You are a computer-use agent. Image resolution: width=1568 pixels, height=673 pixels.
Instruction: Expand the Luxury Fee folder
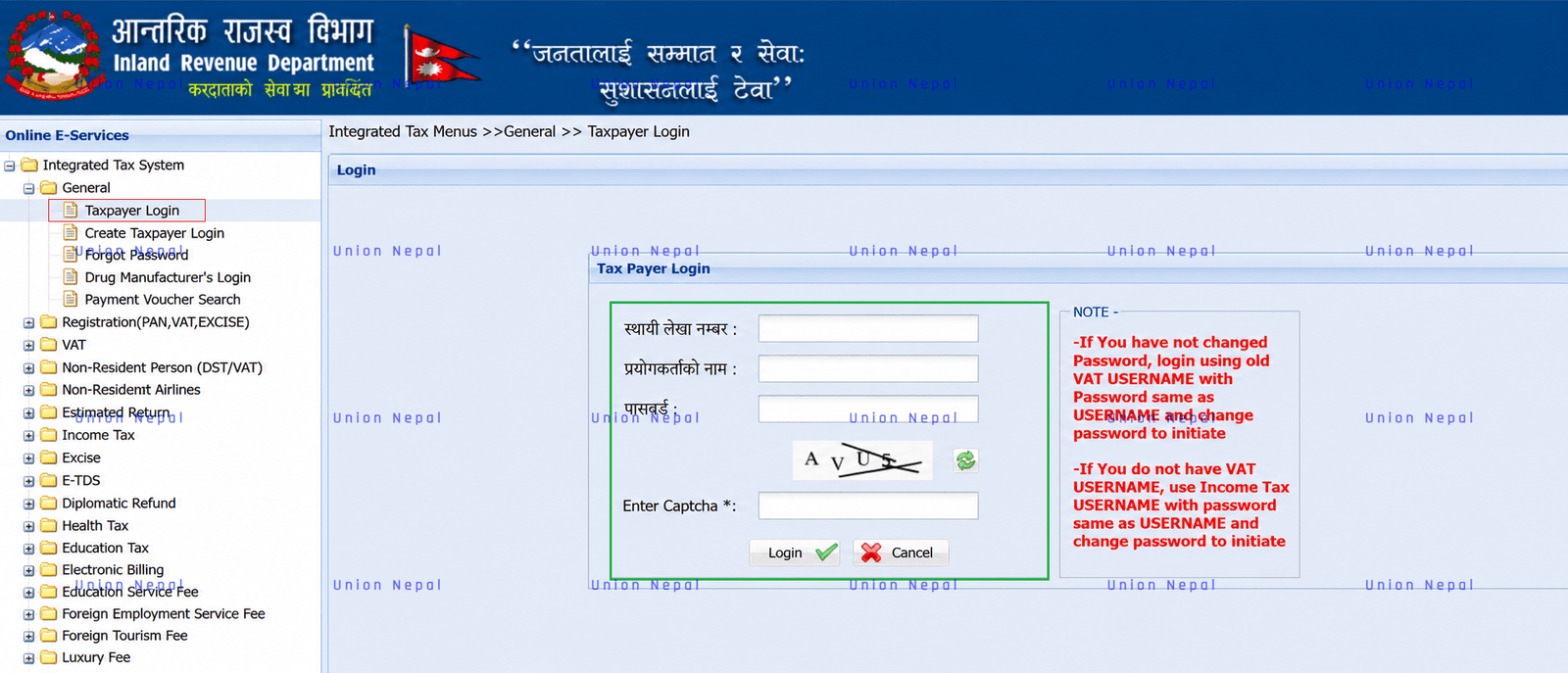28,658
